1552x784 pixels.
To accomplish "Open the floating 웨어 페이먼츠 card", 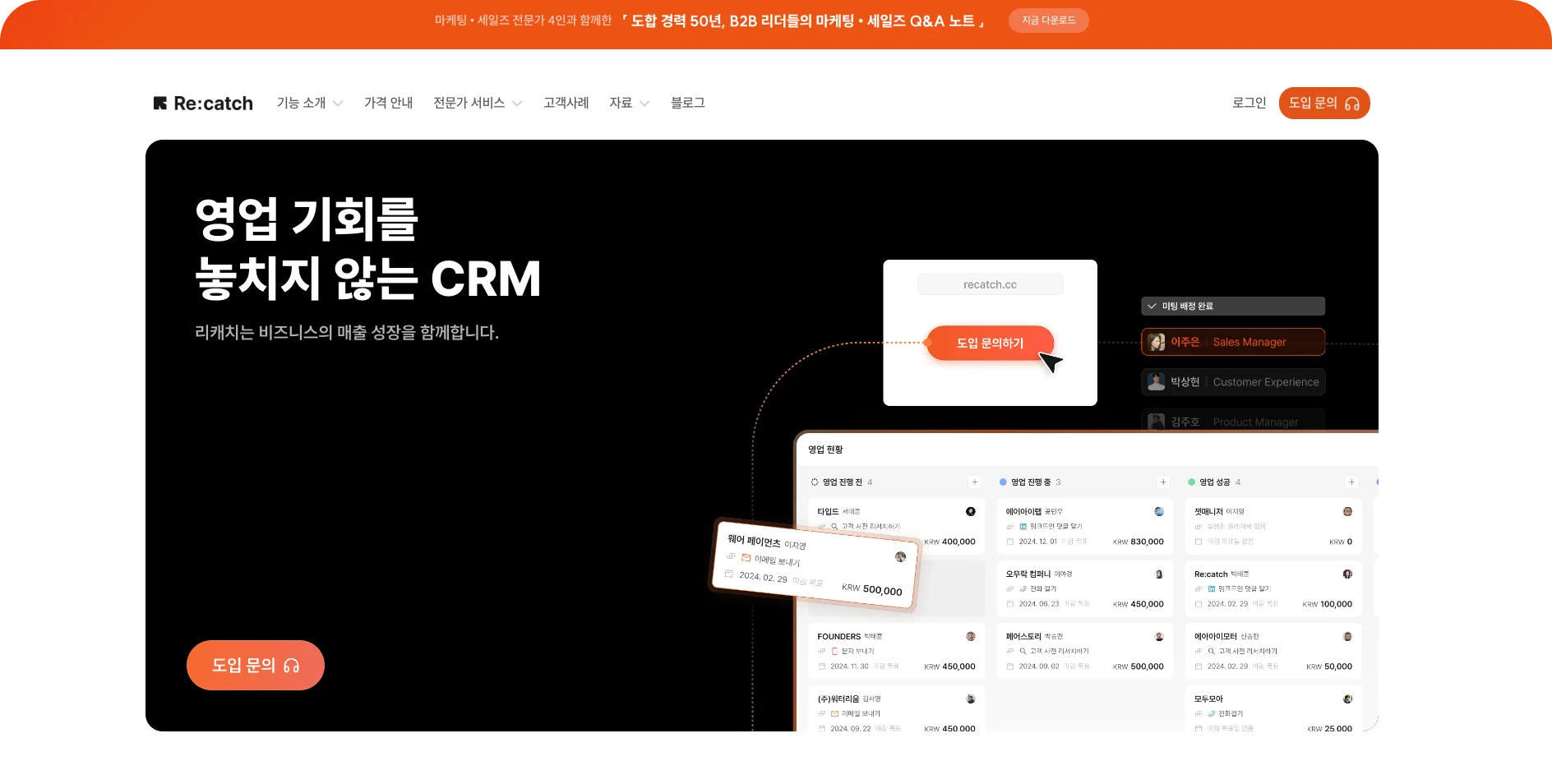I will click(815, 565).
